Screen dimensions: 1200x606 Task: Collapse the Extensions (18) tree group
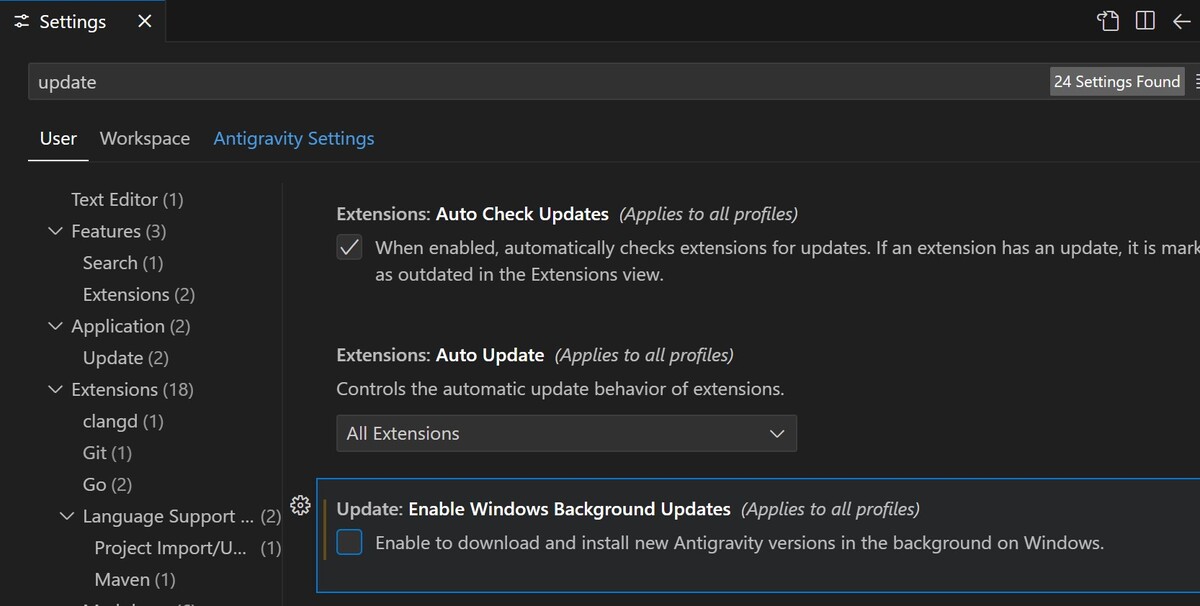tap(55, 390)
